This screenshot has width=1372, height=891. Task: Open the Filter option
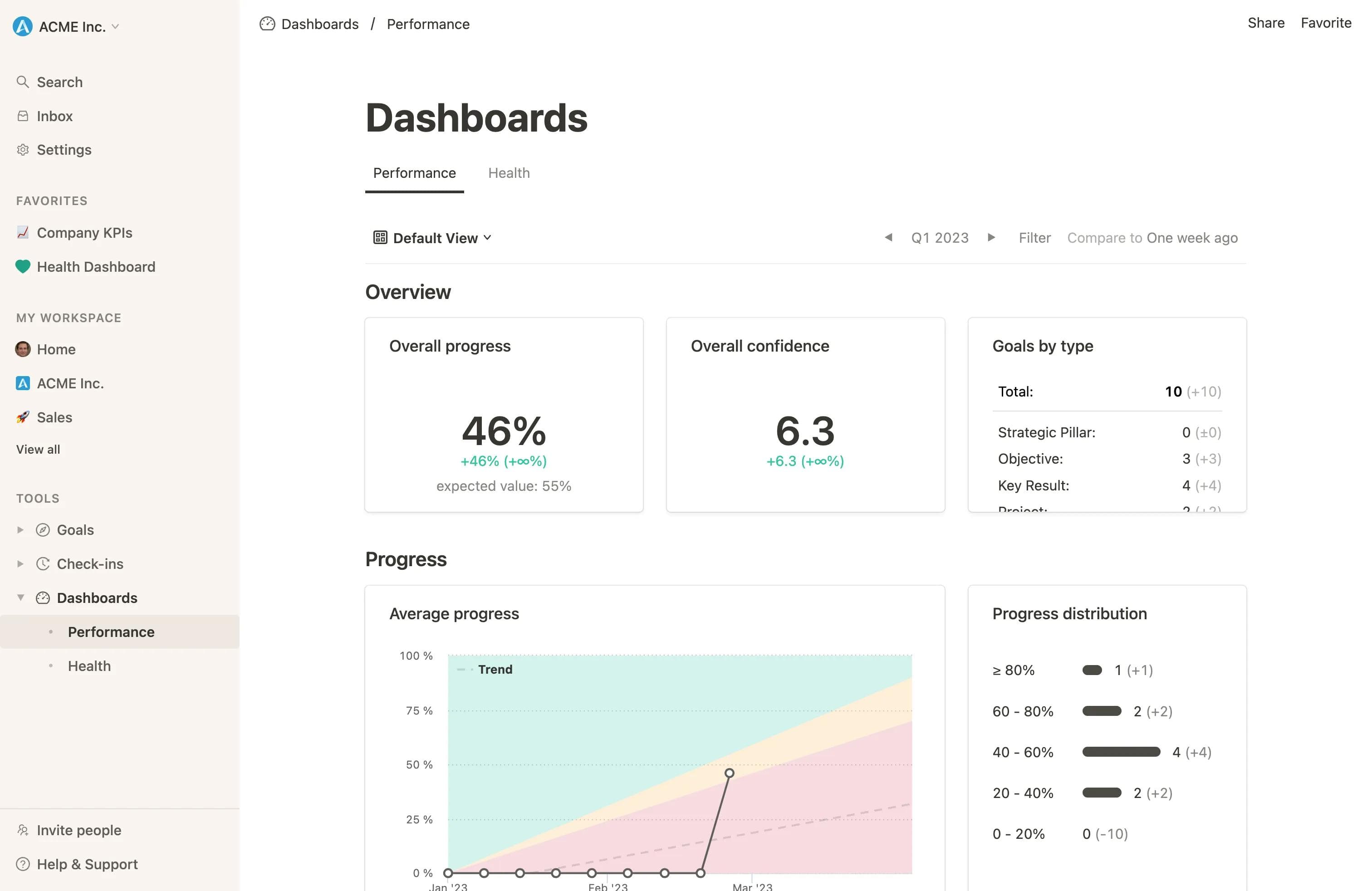(x=1035, y=237)
